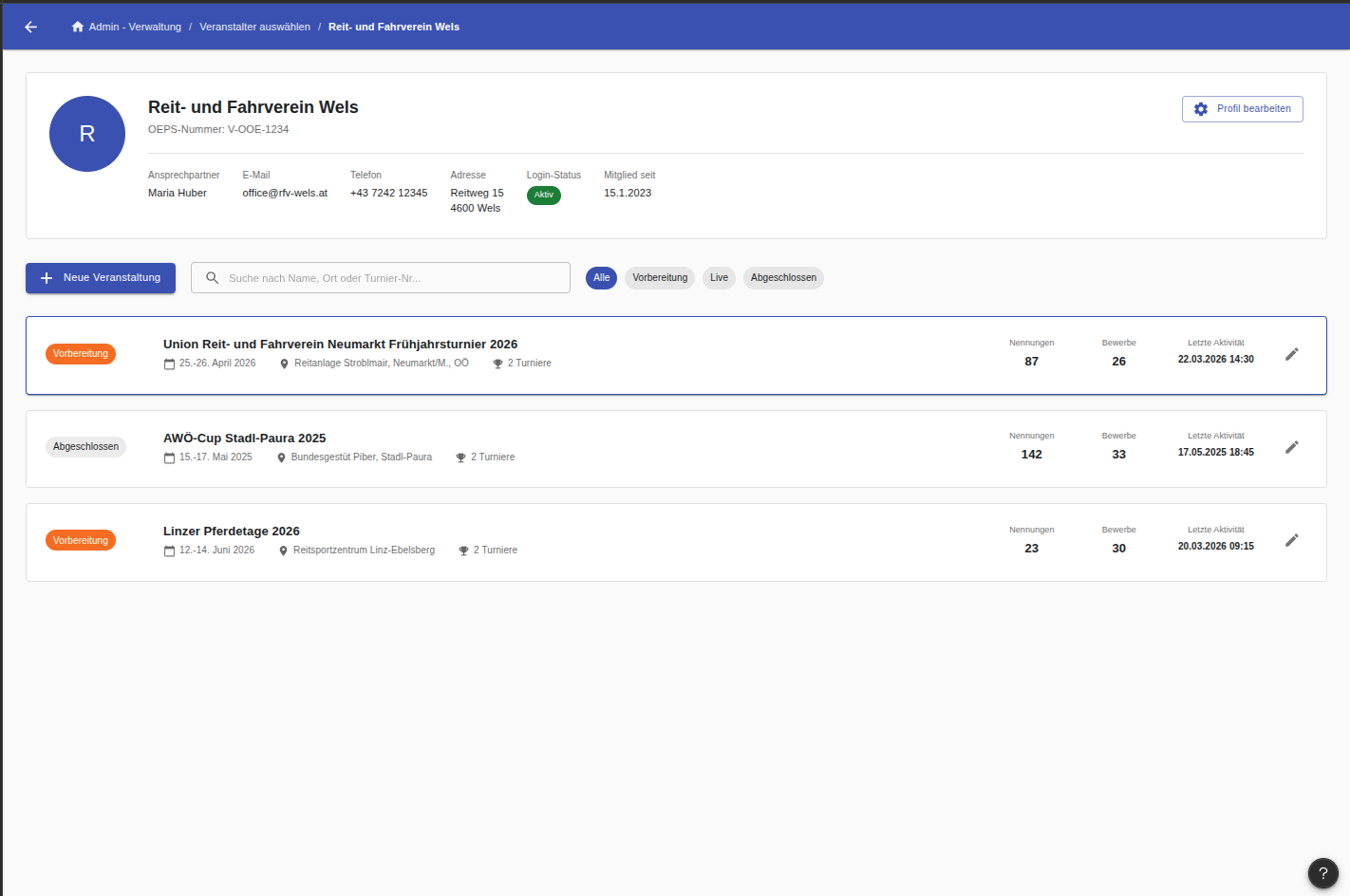Create a Neue Veranstaltung
This screenshot has height=896, width=1350.
[x=101, y=278]
